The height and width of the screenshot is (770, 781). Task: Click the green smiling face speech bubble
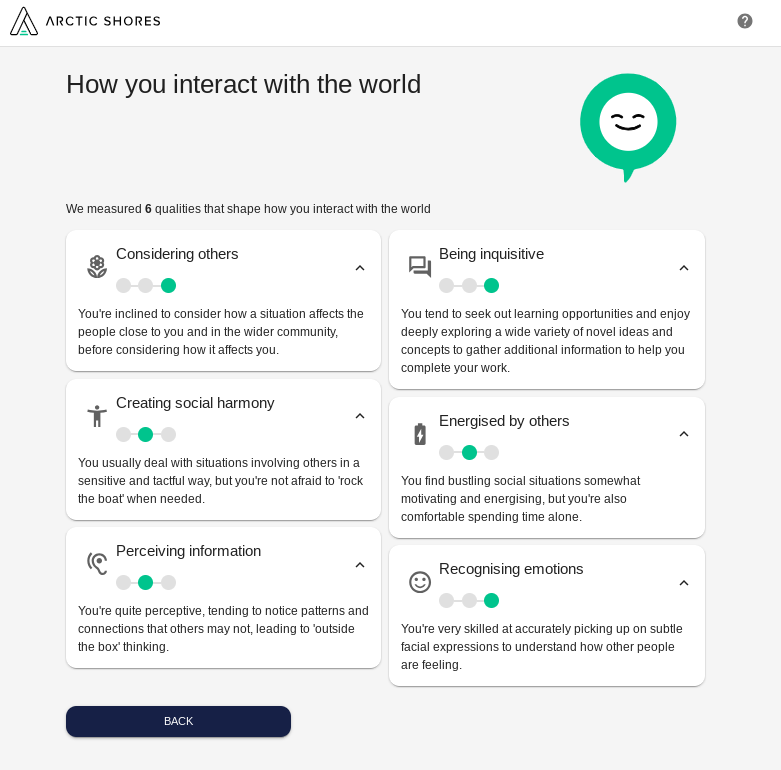point(628,123)
